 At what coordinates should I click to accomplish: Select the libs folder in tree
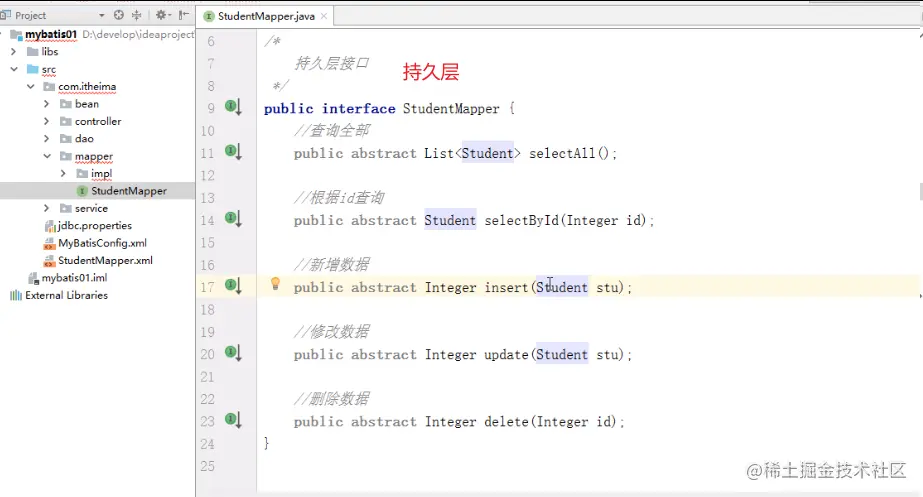click(49, 52)
